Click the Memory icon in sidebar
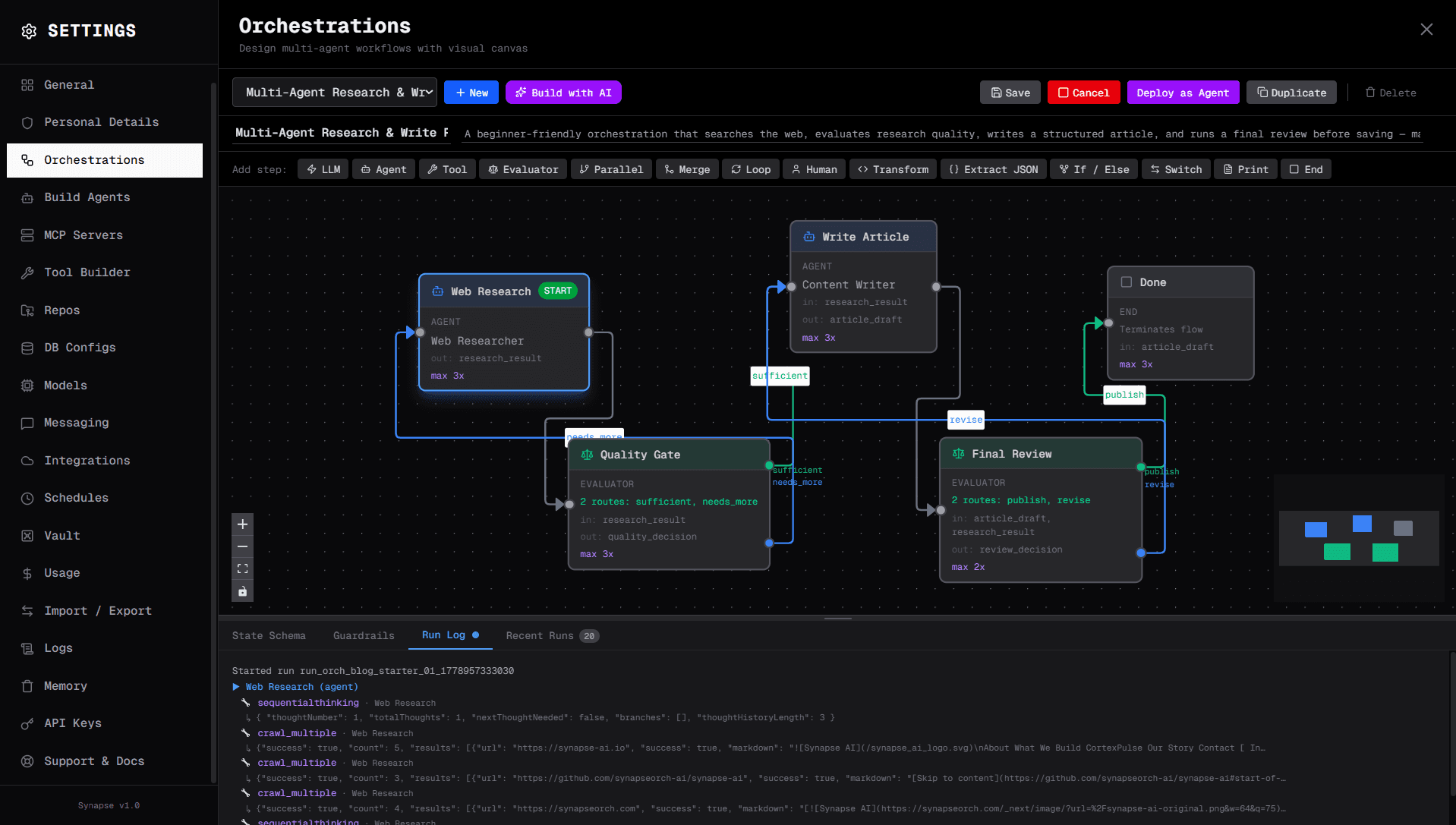The height and width of the screenshot is (825, 1456). click(x=27, y=686)
